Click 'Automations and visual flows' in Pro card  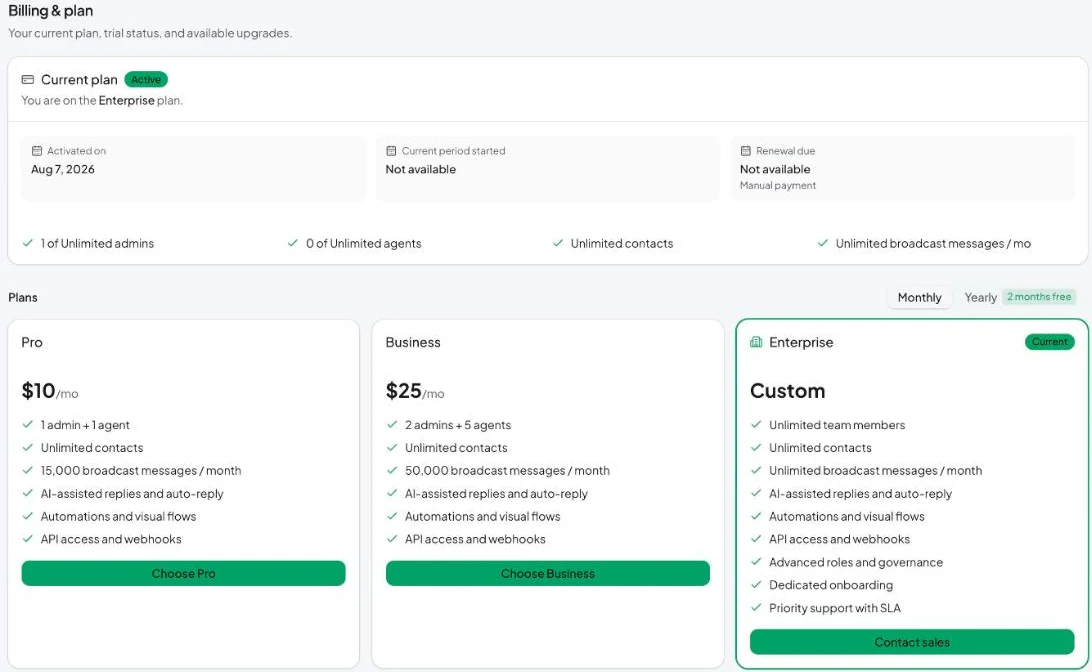point(118,516)
